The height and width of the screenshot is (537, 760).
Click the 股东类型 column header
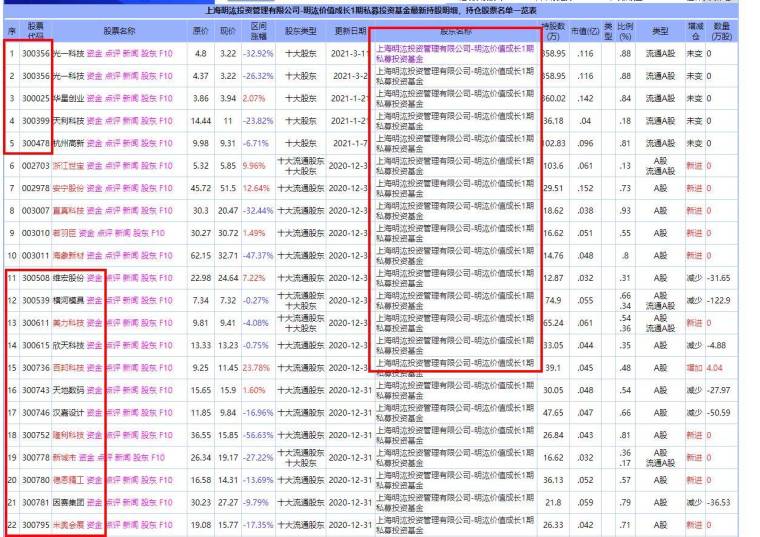[301, 31]
